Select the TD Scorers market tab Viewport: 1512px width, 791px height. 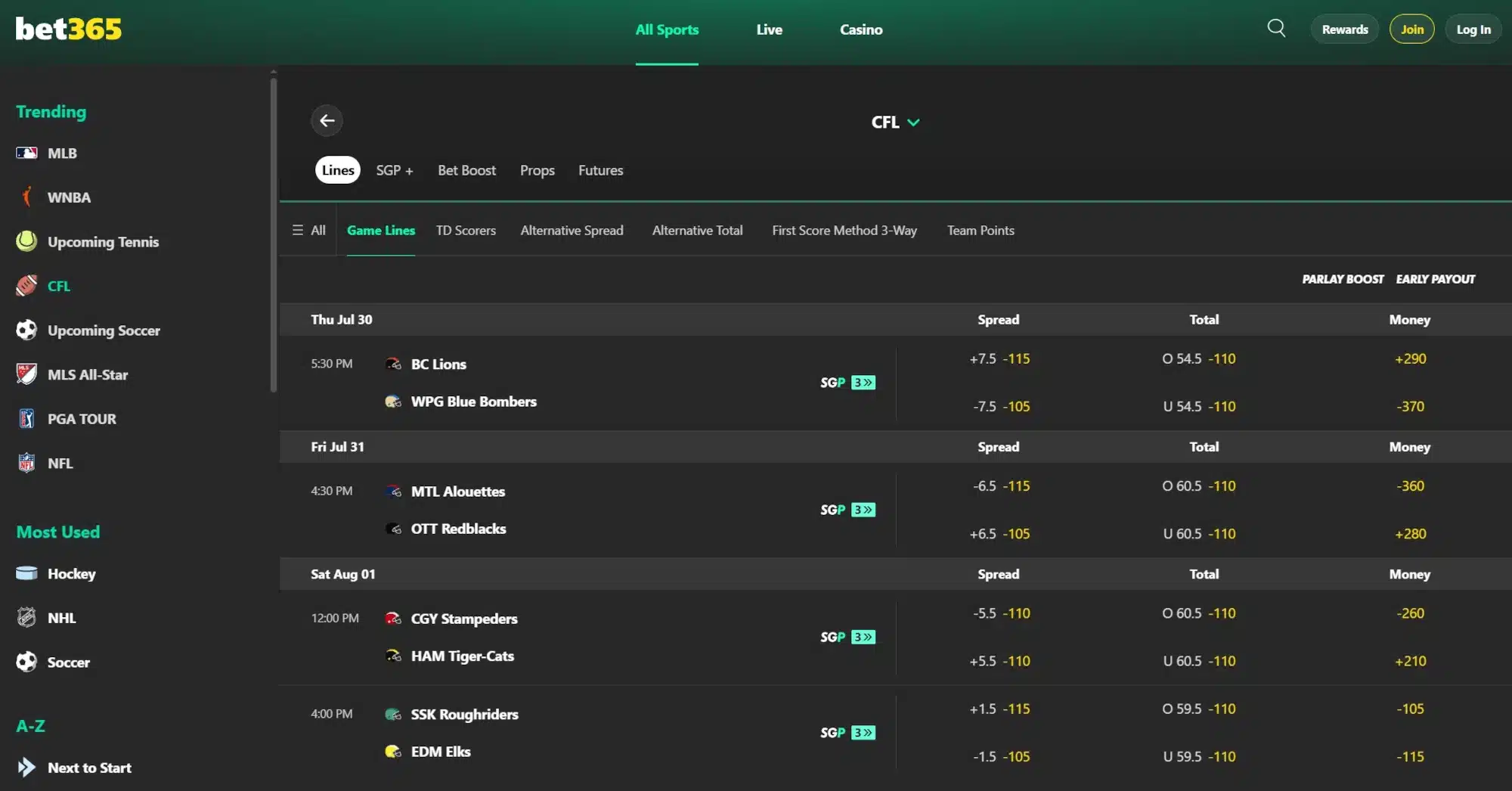click(466, 230)
